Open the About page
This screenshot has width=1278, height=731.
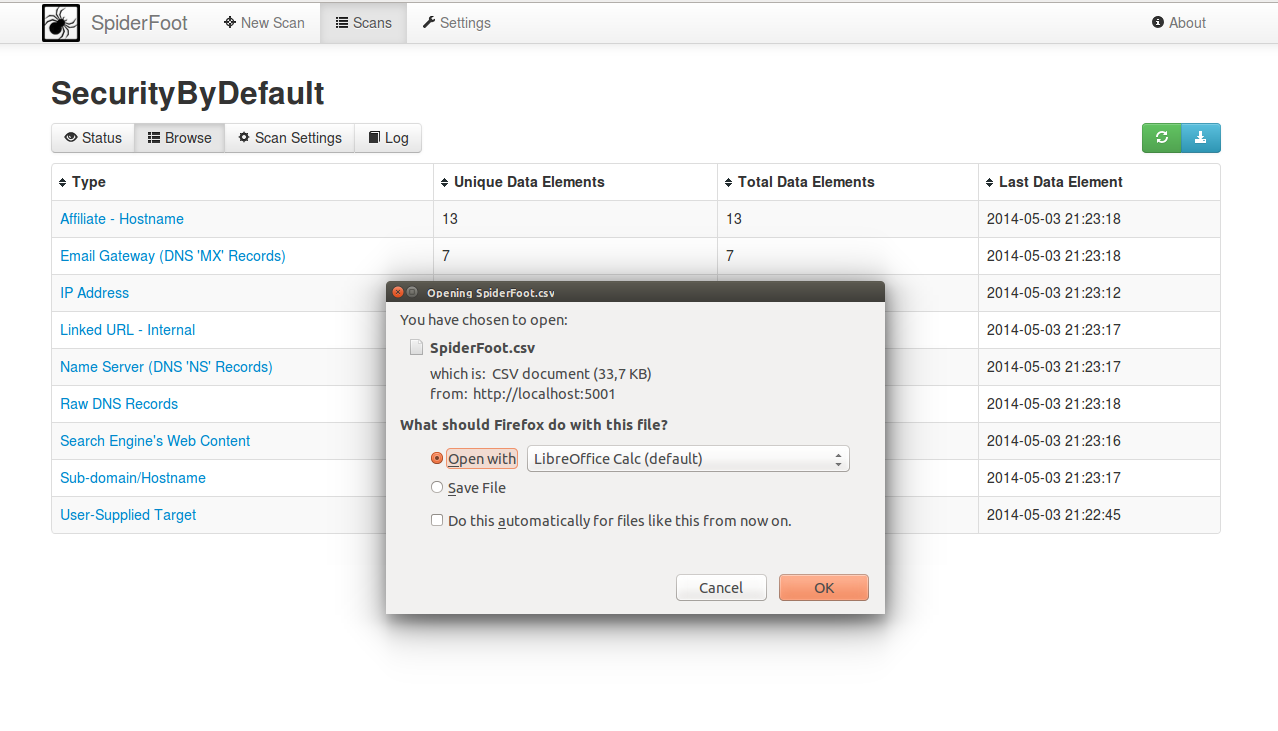click(x=1179, y=23)
